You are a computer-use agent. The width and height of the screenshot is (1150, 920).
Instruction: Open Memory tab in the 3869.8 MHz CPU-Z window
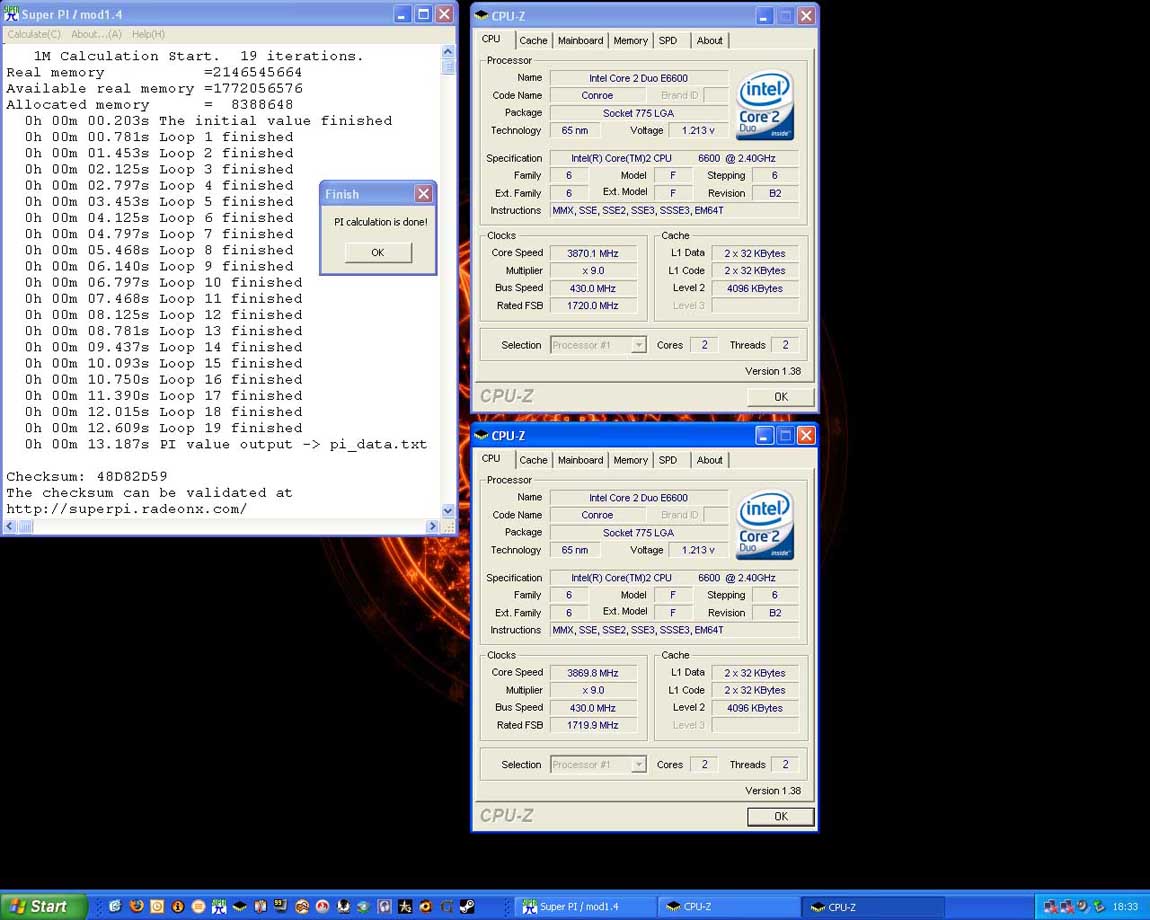(x=631, y=461)
